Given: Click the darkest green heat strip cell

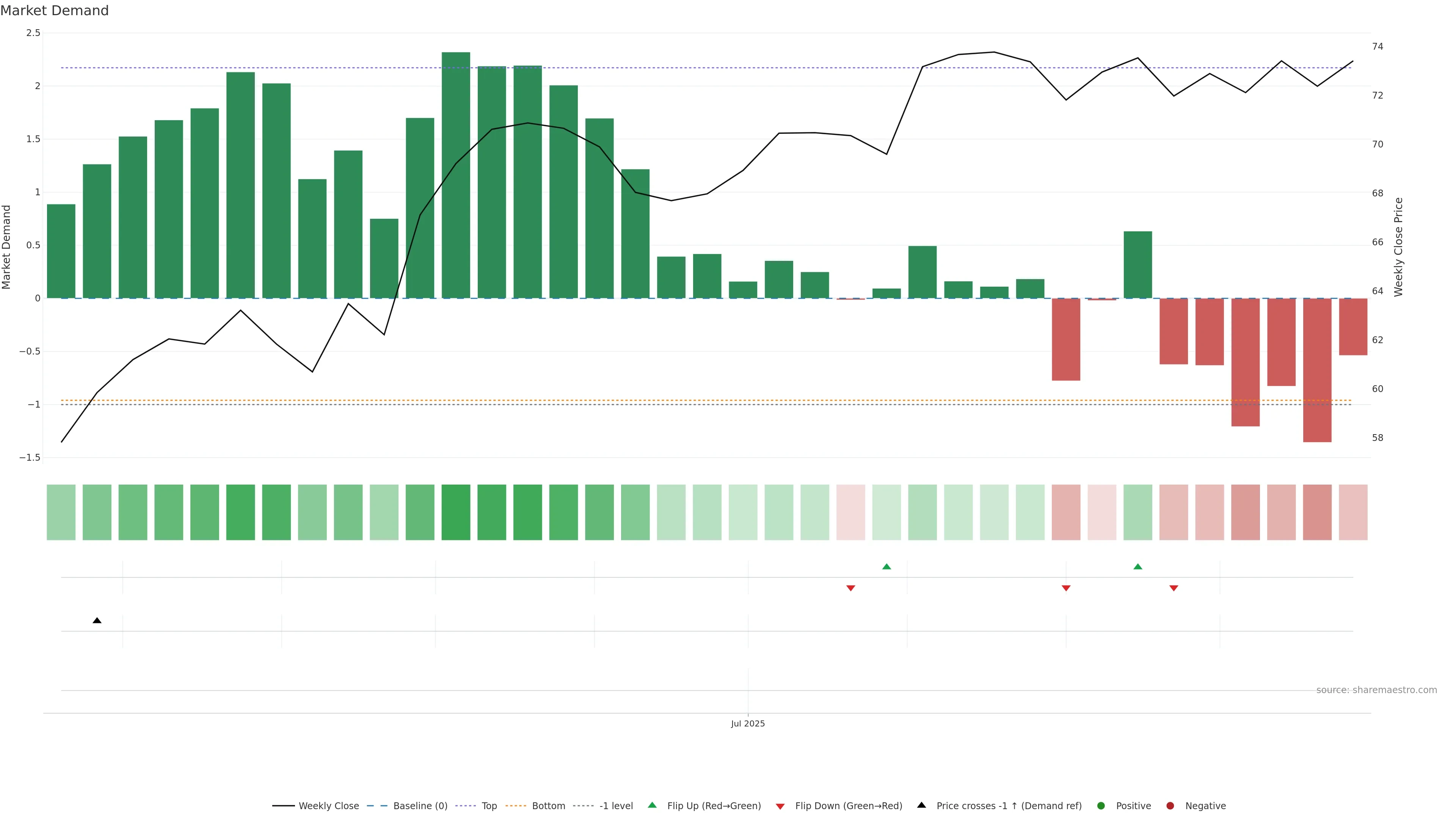Looking at the screenshot, I should 455,512.
